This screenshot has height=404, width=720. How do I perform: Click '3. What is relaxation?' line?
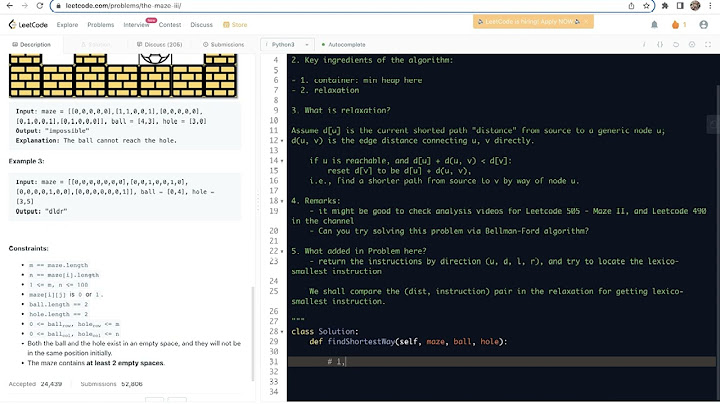[341, 110]
